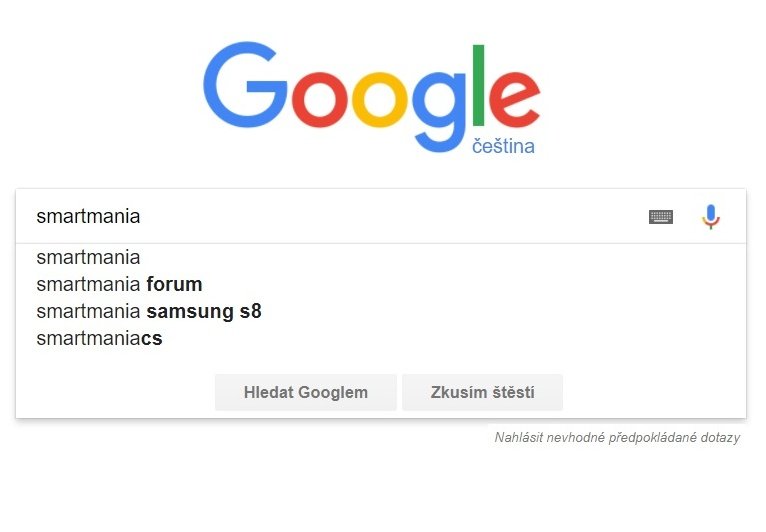Click the Hledat Googlem button
766x532 pixels.
point(306,392)
